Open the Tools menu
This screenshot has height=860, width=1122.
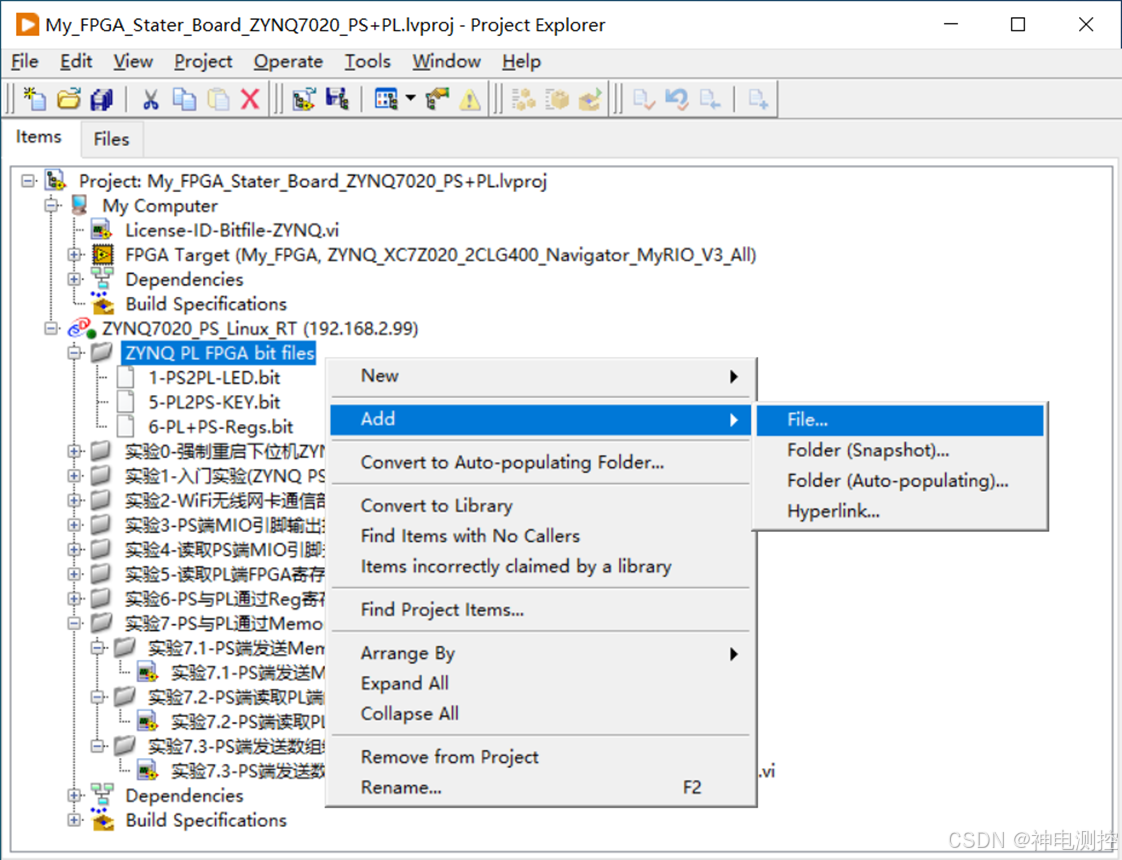pyautogui.click(x=368, y=62)
